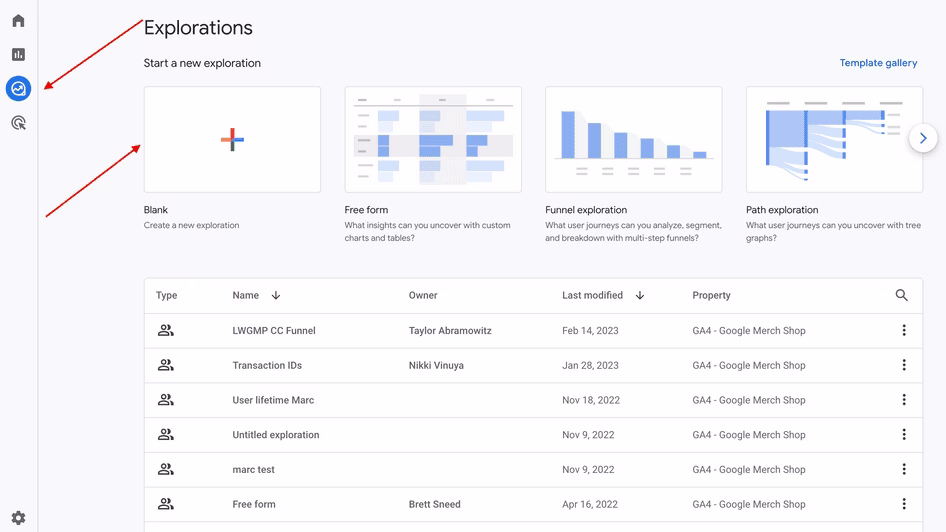Choose the Funnel exploration template
Viewport: 946px width, 532px height.
click(633, 140)
